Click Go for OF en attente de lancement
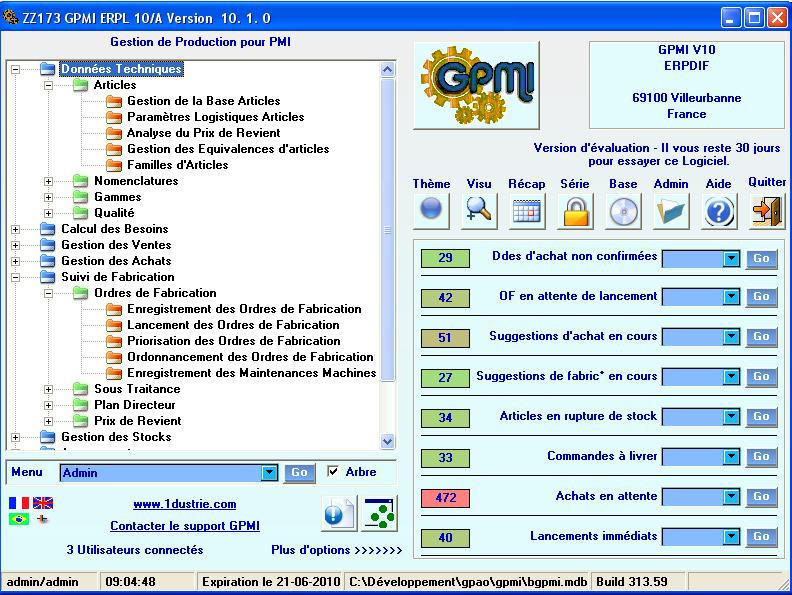Viewport: 792px width, 595px height. [761, 297]
